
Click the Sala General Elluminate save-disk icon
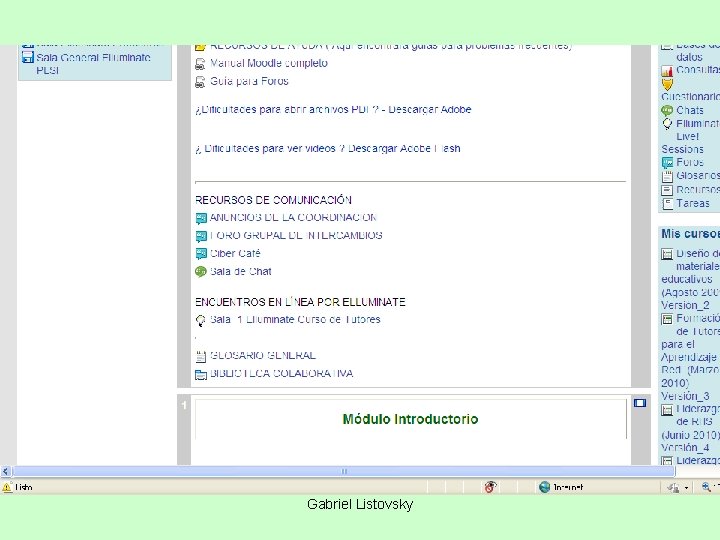pos(28,57)
